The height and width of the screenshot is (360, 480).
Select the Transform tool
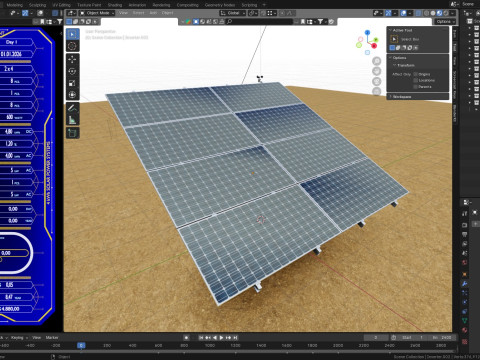(x=72, y=95)
